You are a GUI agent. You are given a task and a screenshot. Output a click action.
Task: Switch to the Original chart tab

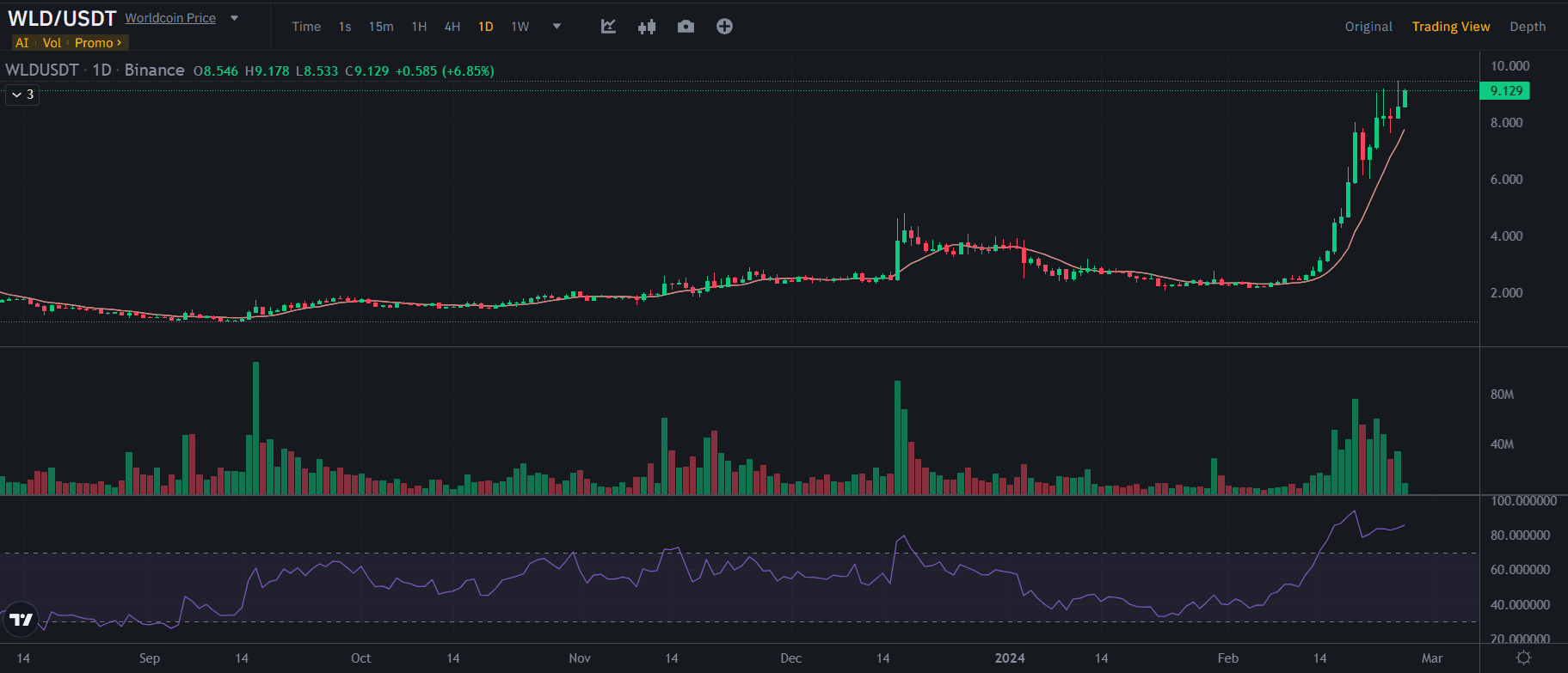pyautogui.click(x=1368, y=27)
